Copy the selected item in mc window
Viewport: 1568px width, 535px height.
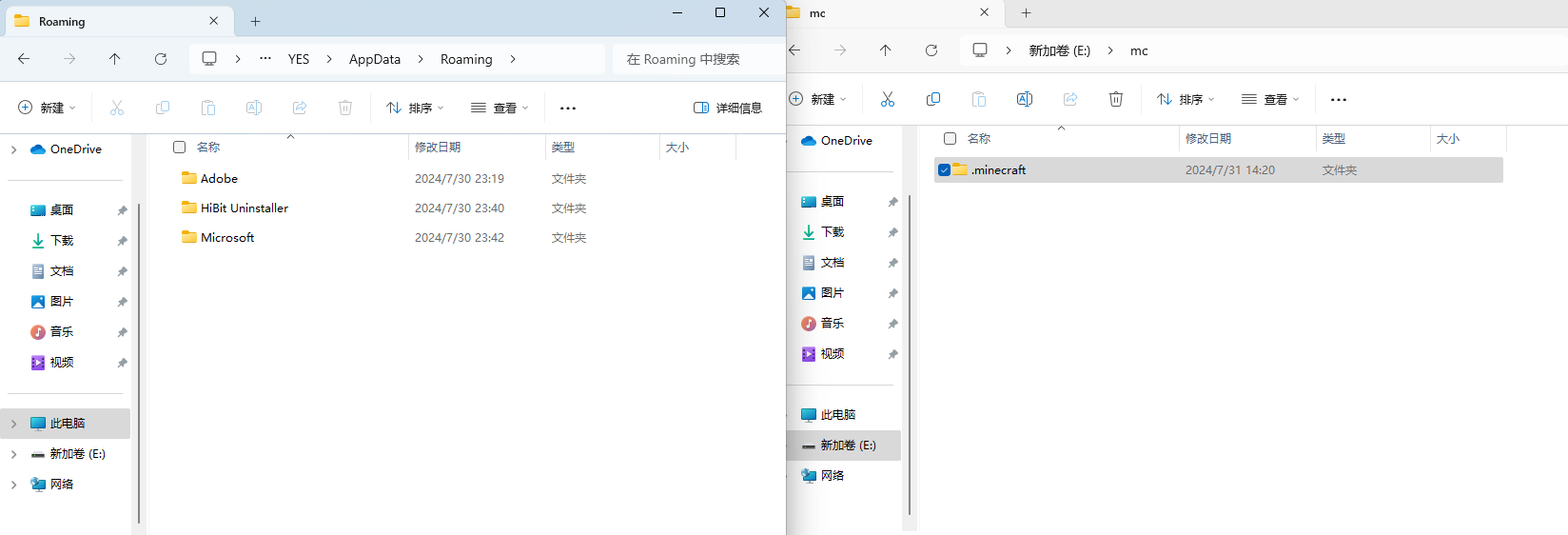point(933,99)
